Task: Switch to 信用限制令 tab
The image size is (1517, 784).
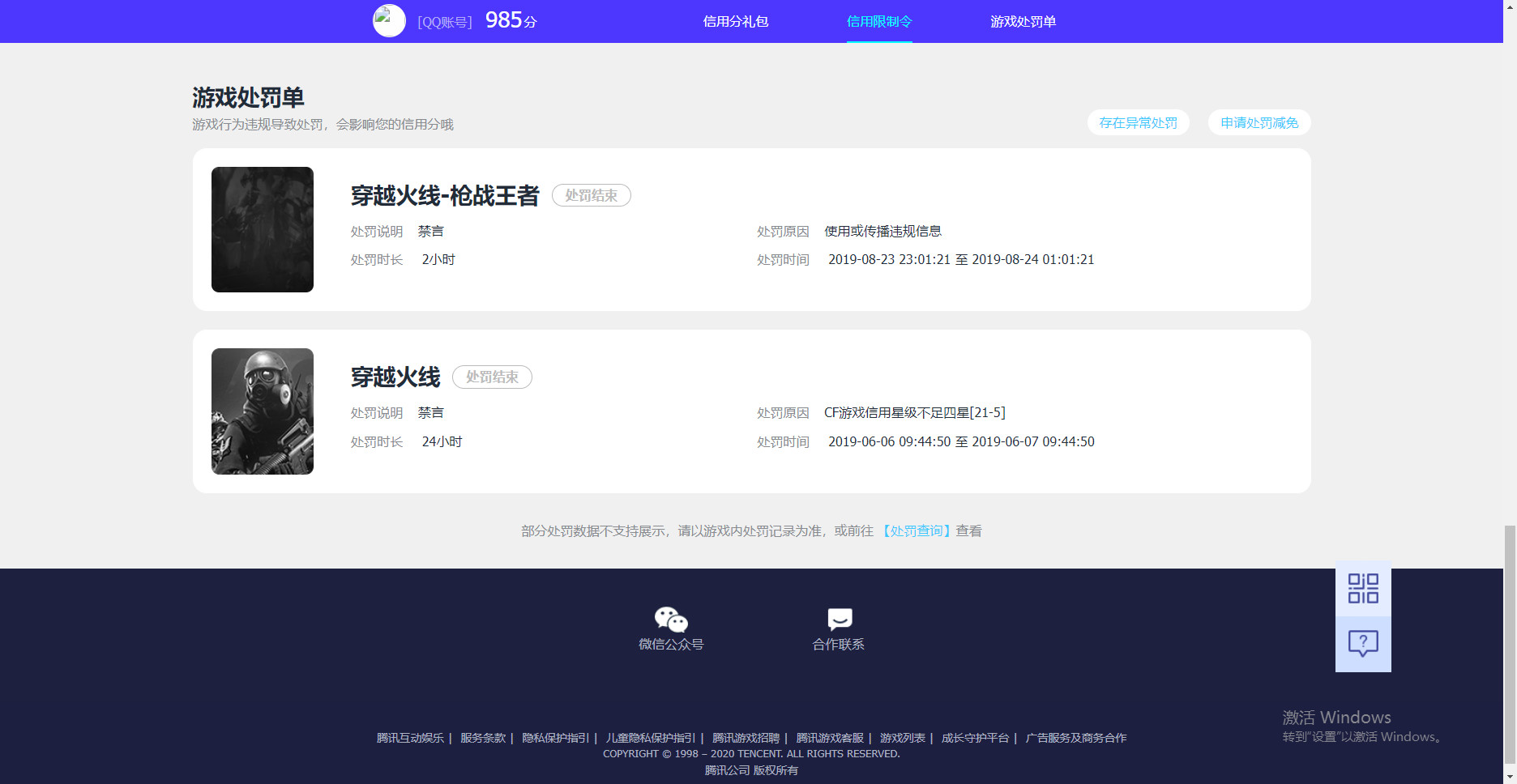Action: pyautogui.click(x=879, y=22)
